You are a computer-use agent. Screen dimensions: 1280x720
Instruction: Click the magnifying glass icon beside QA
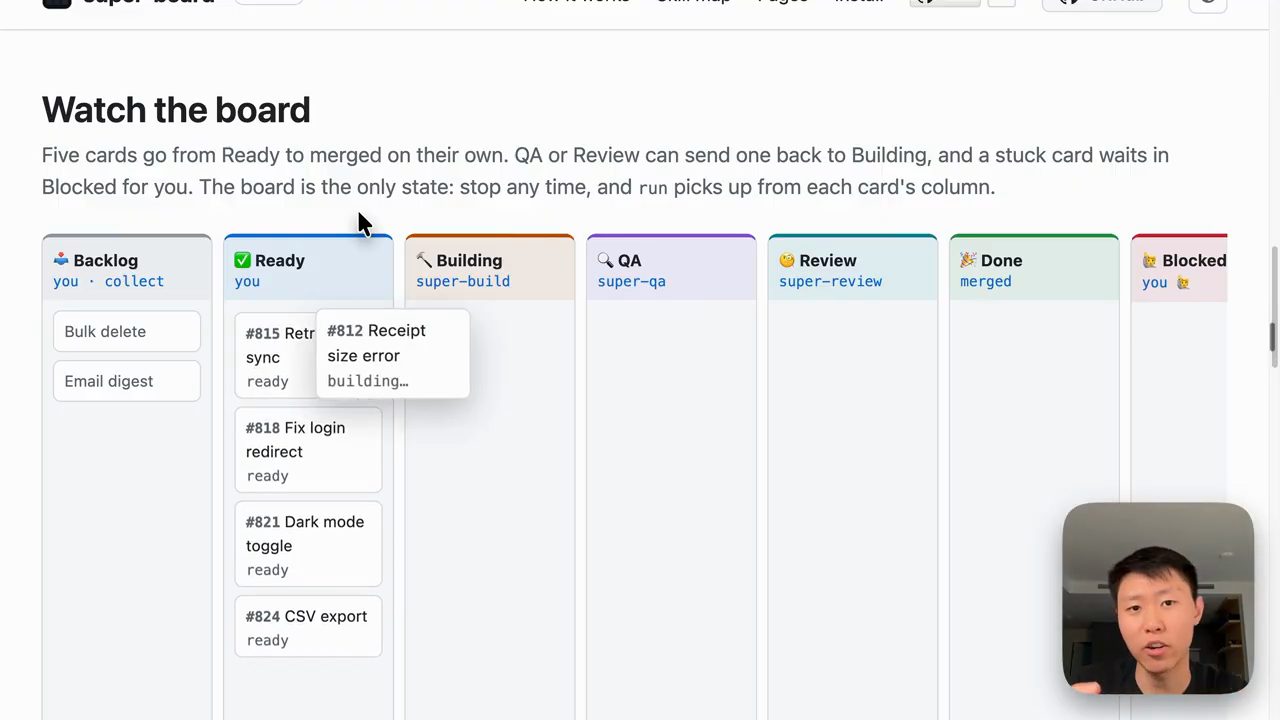[605, 260]
